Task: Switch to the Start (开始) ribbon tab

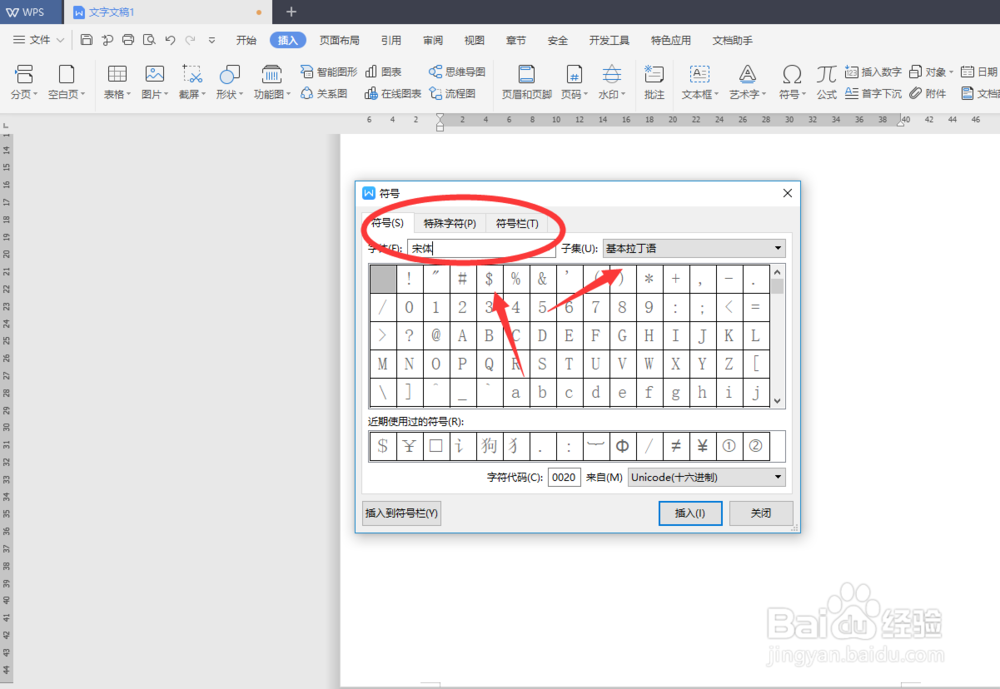Action: [246, 40]
